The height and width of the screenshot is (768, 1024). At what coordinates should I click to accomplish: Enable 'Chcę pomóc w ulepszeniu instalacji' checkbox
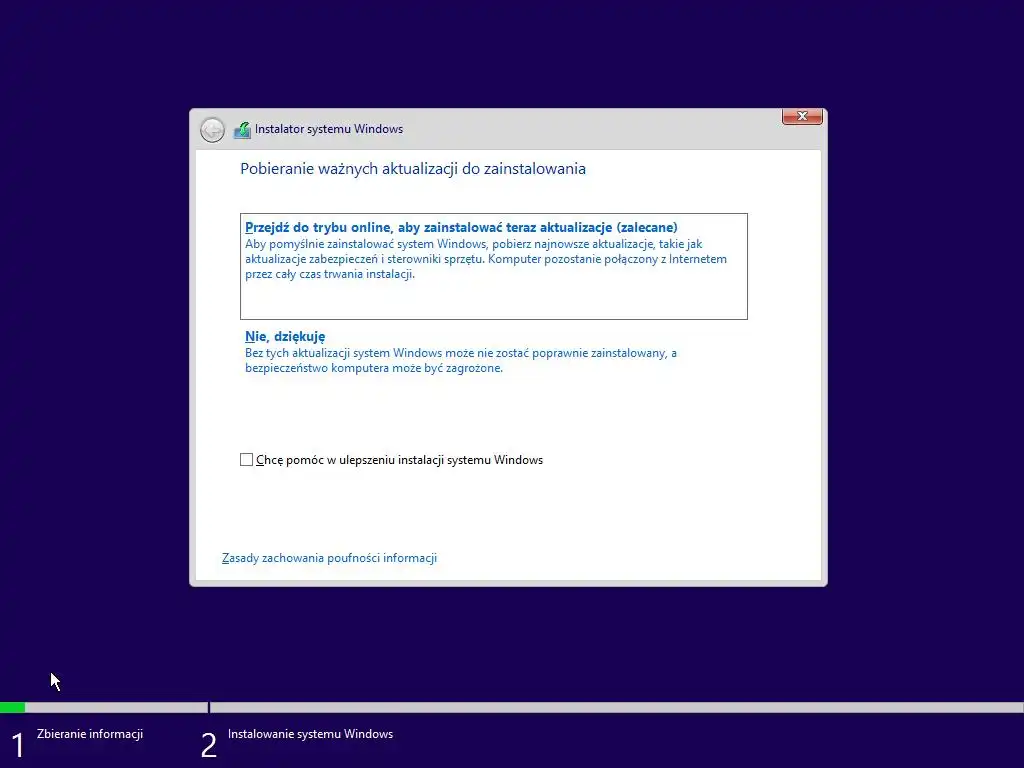point(246,460)
